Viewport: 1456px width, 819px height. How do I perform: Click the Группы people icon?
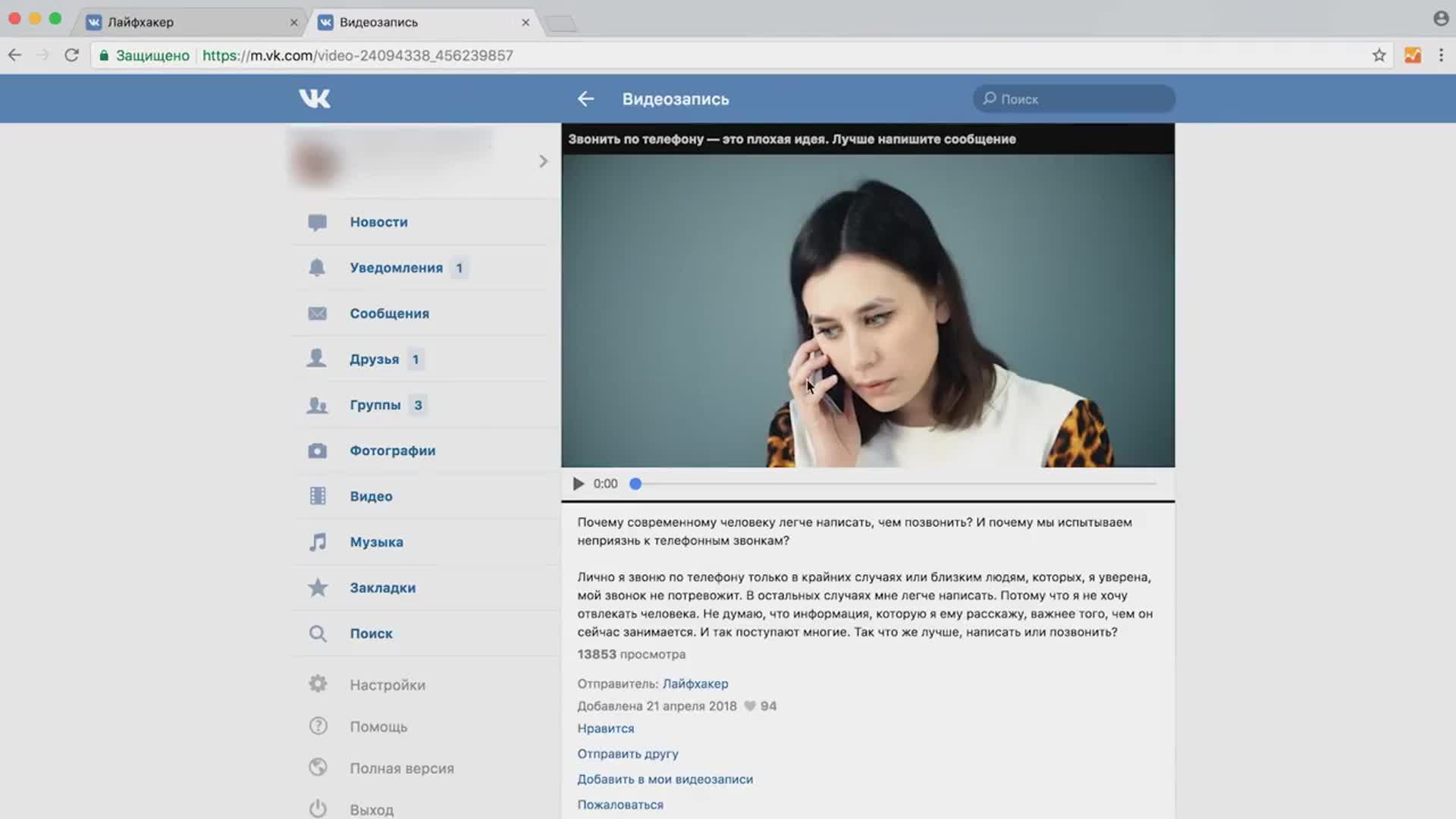pyautogui.click(x=317, y=405)
